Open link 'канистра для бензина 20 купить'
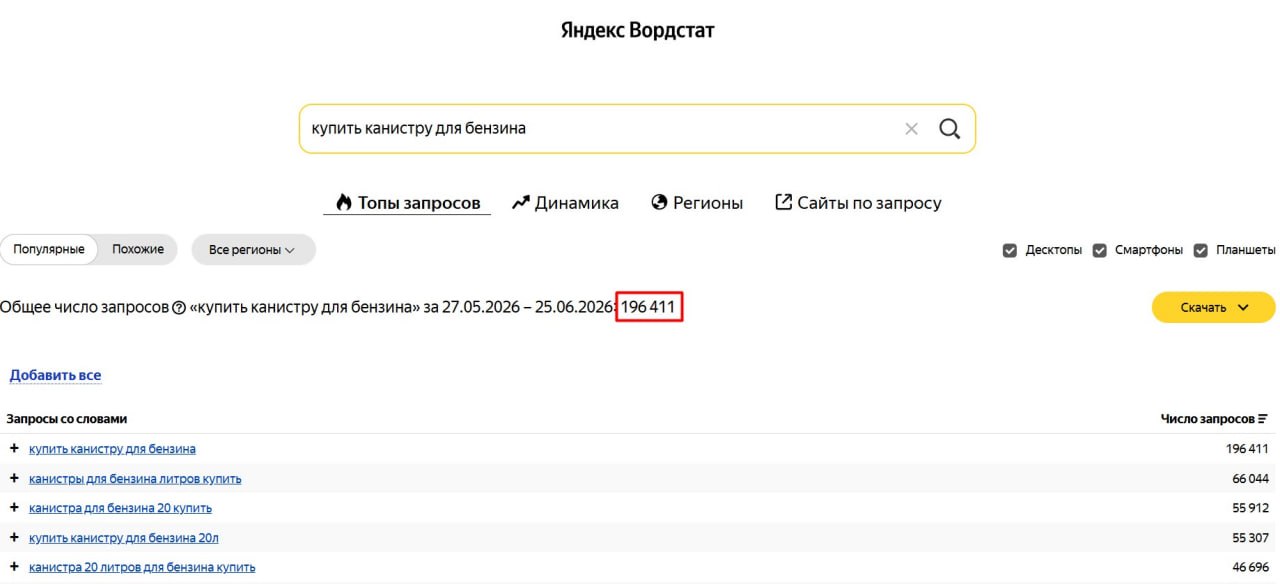This screenshot has width=1280, height=584. (x=120, y=508)
